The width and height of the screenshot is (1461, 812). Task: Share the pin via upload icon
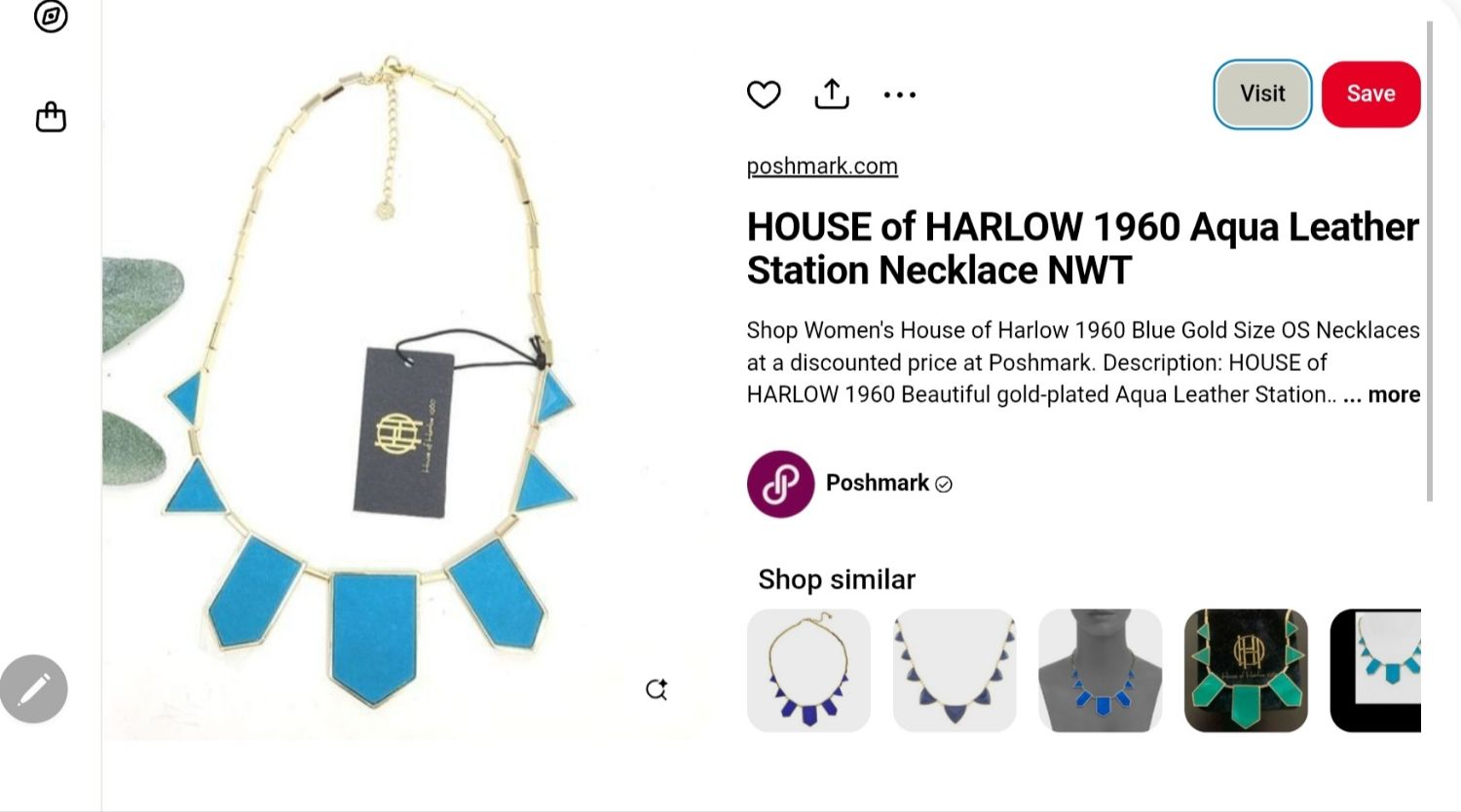click(x=832, y=94)
